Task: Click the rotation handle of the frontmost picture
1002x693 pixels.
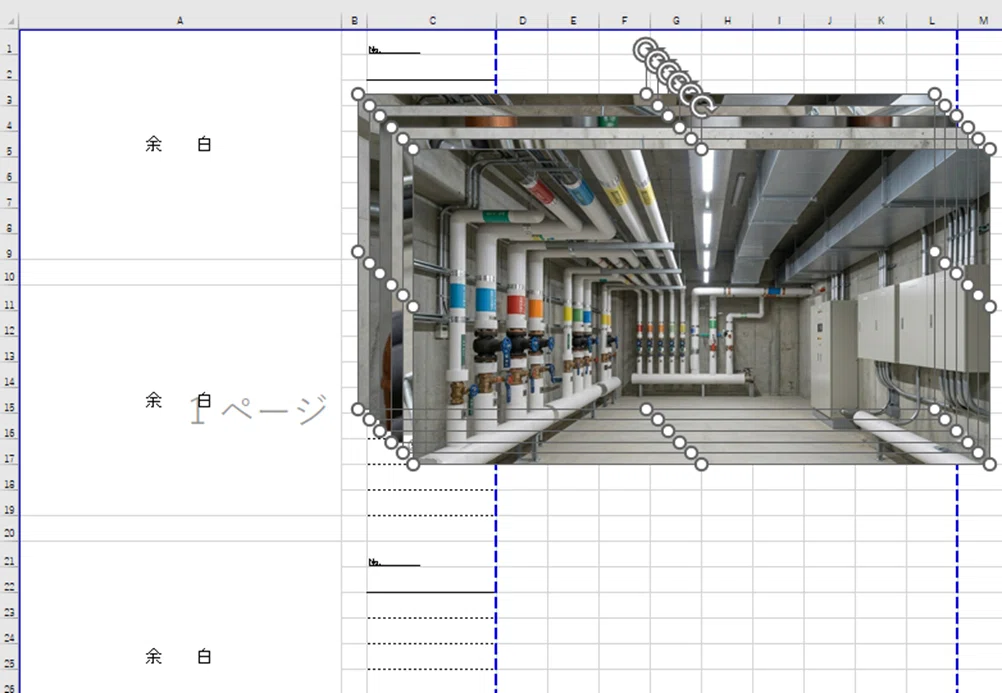Action: point(702,106)
